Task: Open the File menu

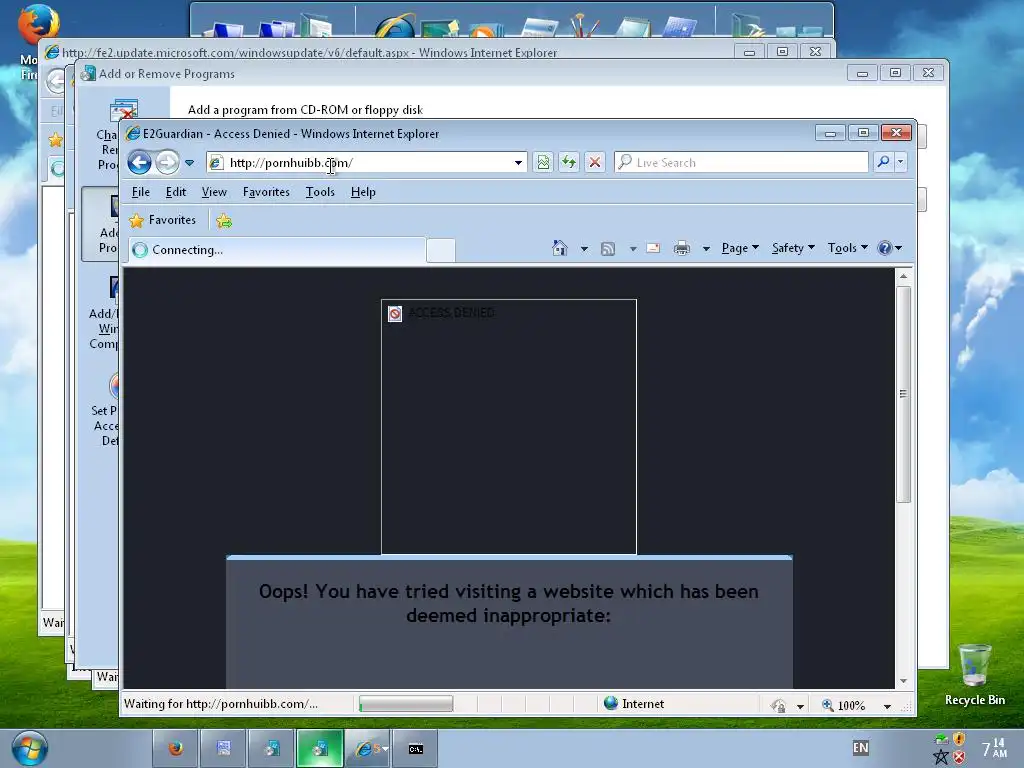Action: (x=140, y=192)
